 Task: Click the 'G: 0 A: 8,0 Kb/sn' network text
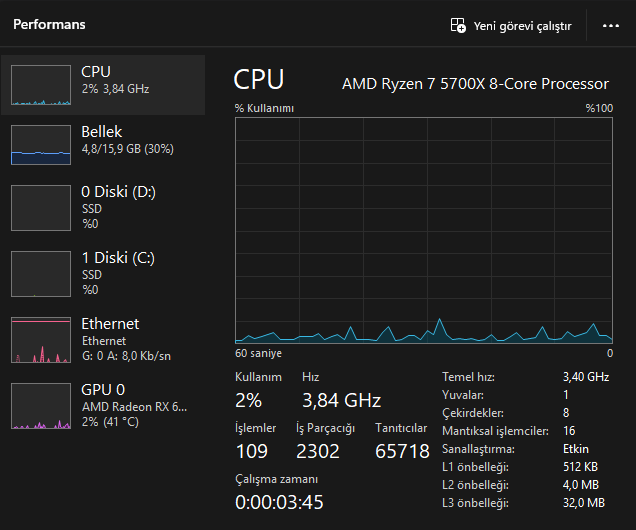(x=126, y=356)
